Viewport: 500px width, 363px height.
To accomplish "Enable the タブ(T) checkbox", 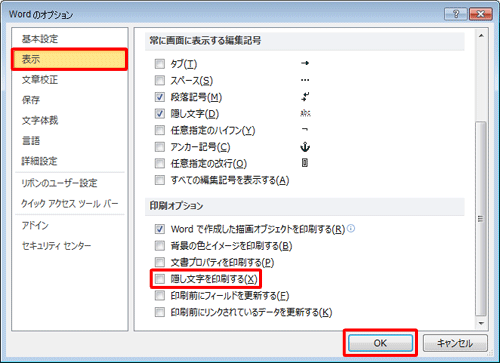I will pos(160,63).
